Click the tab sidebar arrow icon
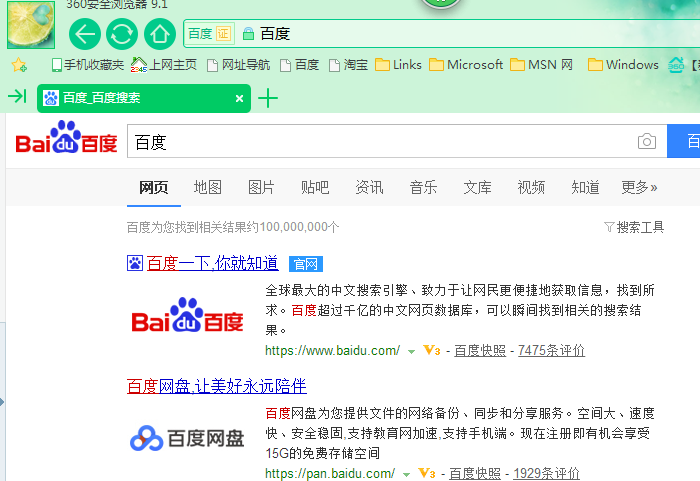700x481 pixels. [16, 97]
